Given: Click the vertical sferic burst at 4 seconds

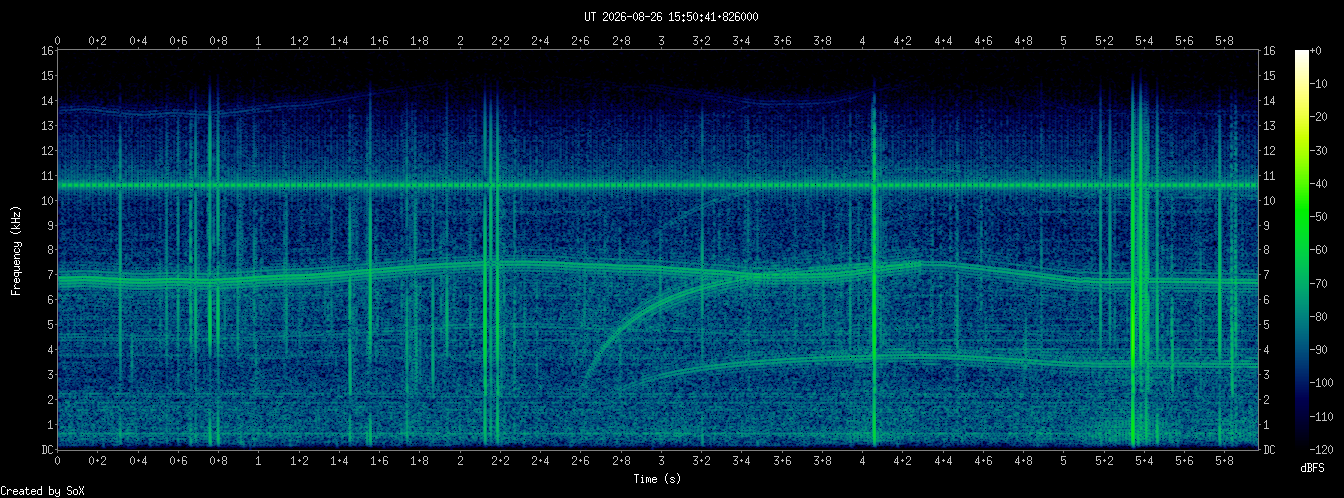Looking at the screenshot, I should [873, 270].
